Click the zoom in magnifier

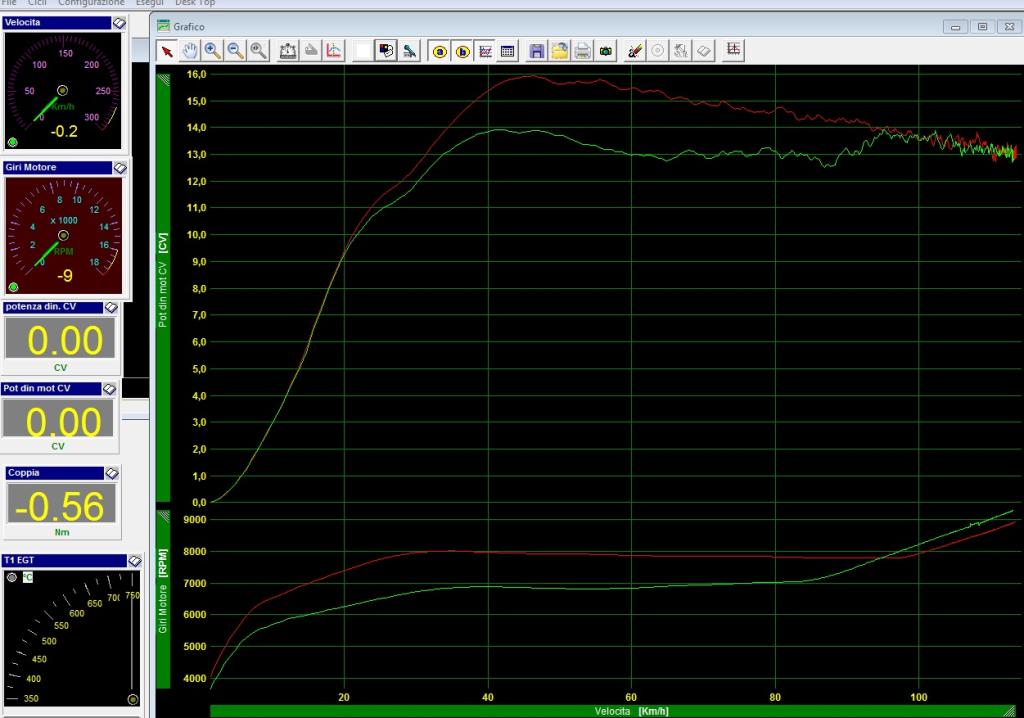click(212, 51)
